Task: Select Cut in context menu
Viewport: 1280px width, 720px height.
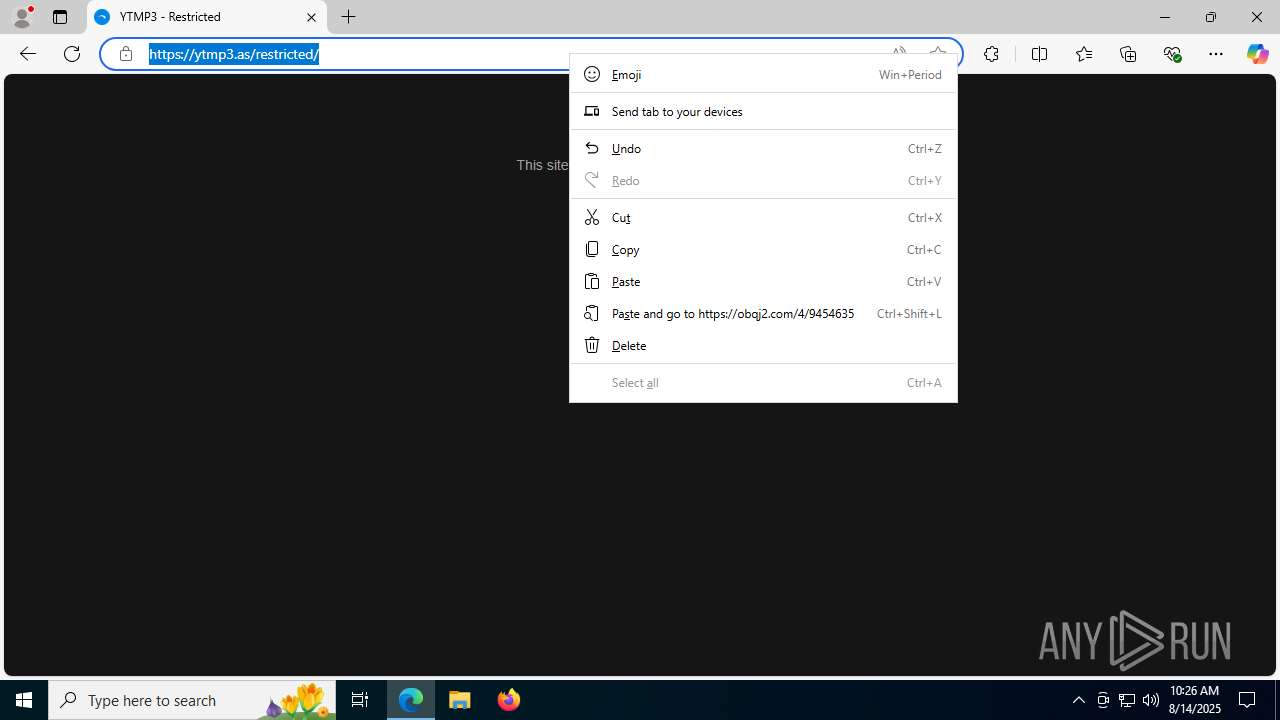Action: coord(763,217)
